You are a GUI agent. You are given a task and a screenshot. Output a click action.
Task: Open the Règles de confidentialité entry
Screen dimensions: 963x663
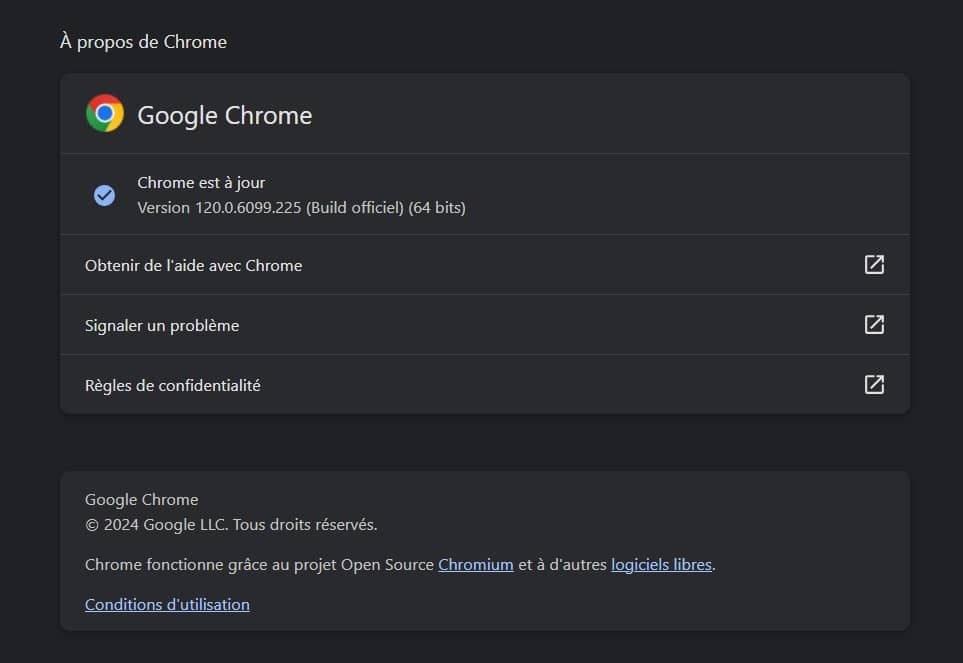[x=485, y=384]
